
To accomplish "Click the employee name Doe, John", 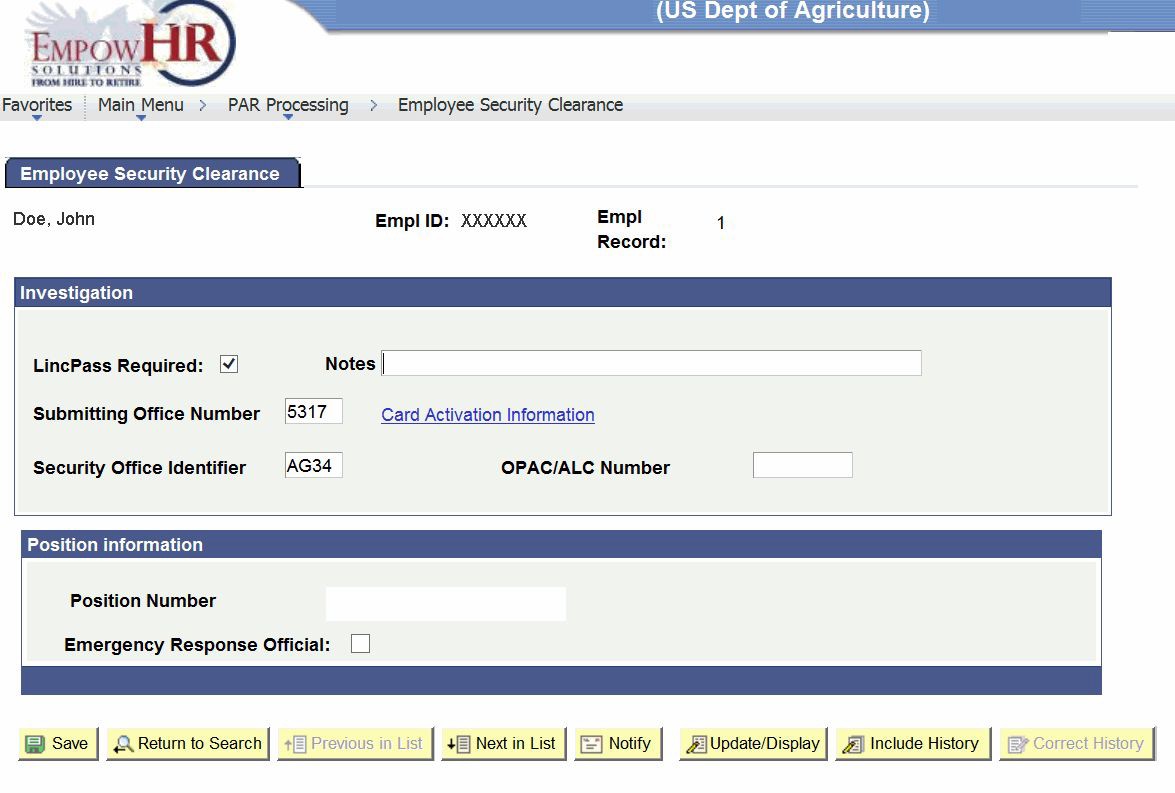I will point(54,219).
